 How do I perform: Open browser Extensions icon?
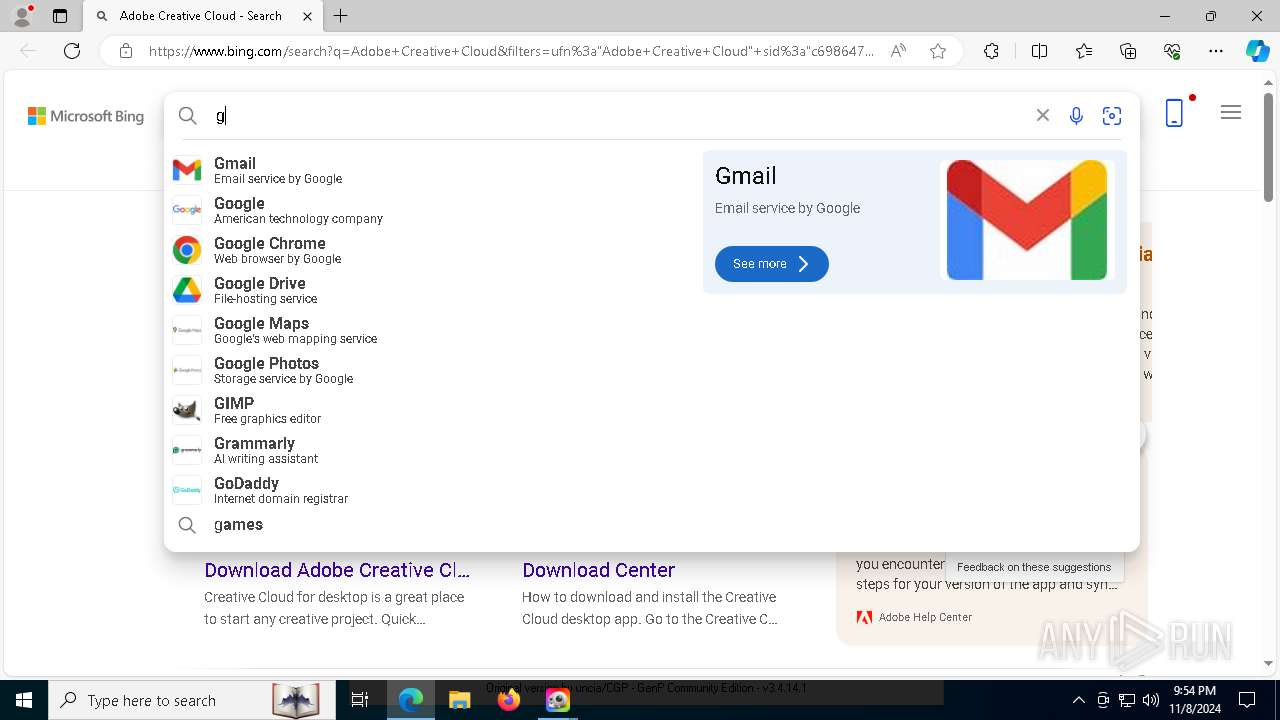pyautogui.click(x=991, y=51)
